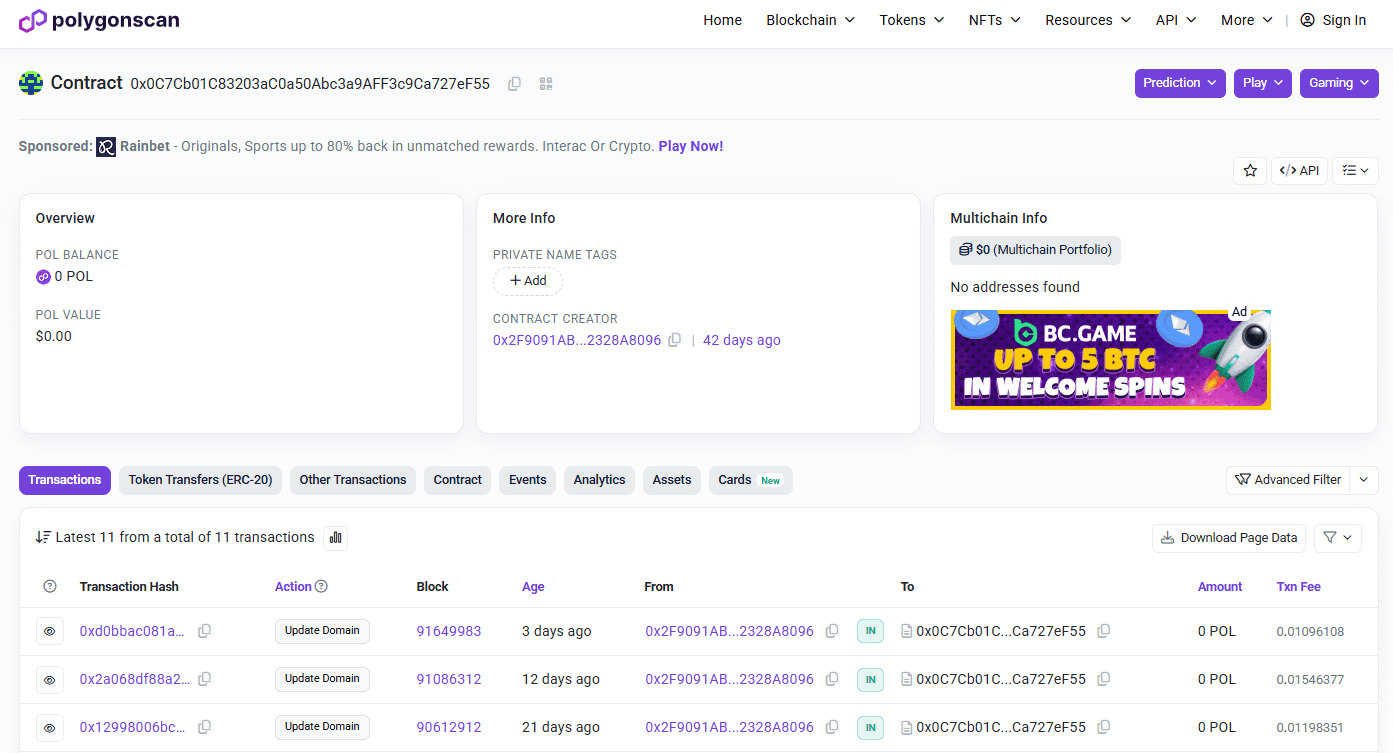Go to Home page
1393x753 pixels.
coord(722,20)
